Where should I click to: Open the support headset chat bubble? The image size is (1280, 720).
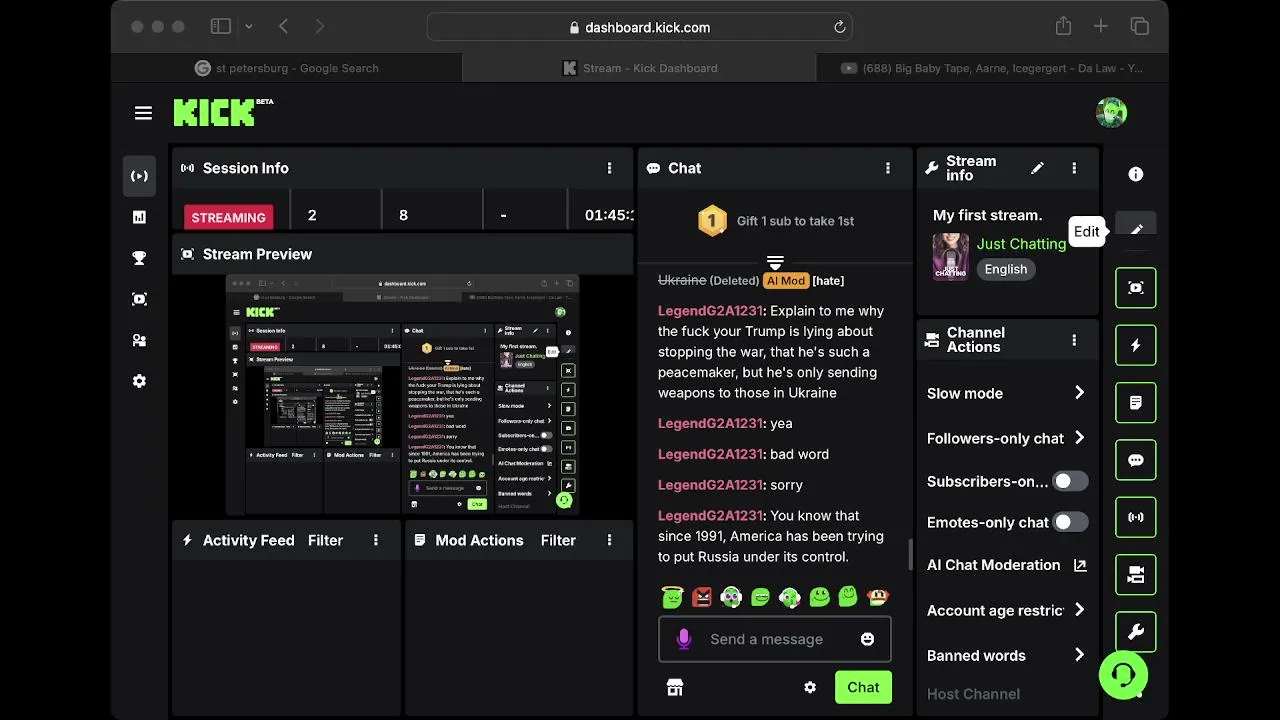coord(1123,675)
